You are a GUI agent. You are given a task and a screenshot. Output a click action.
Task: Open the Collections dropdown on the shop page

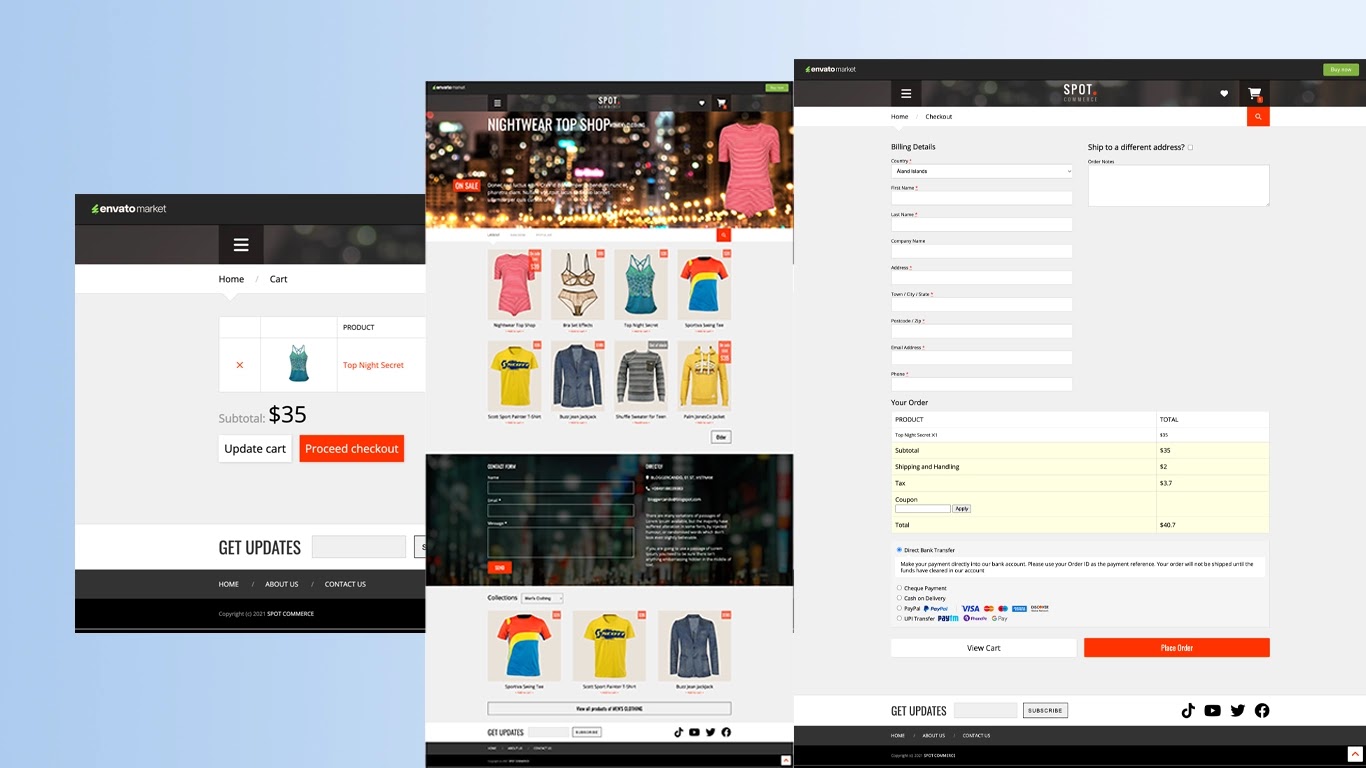point(543,599)
